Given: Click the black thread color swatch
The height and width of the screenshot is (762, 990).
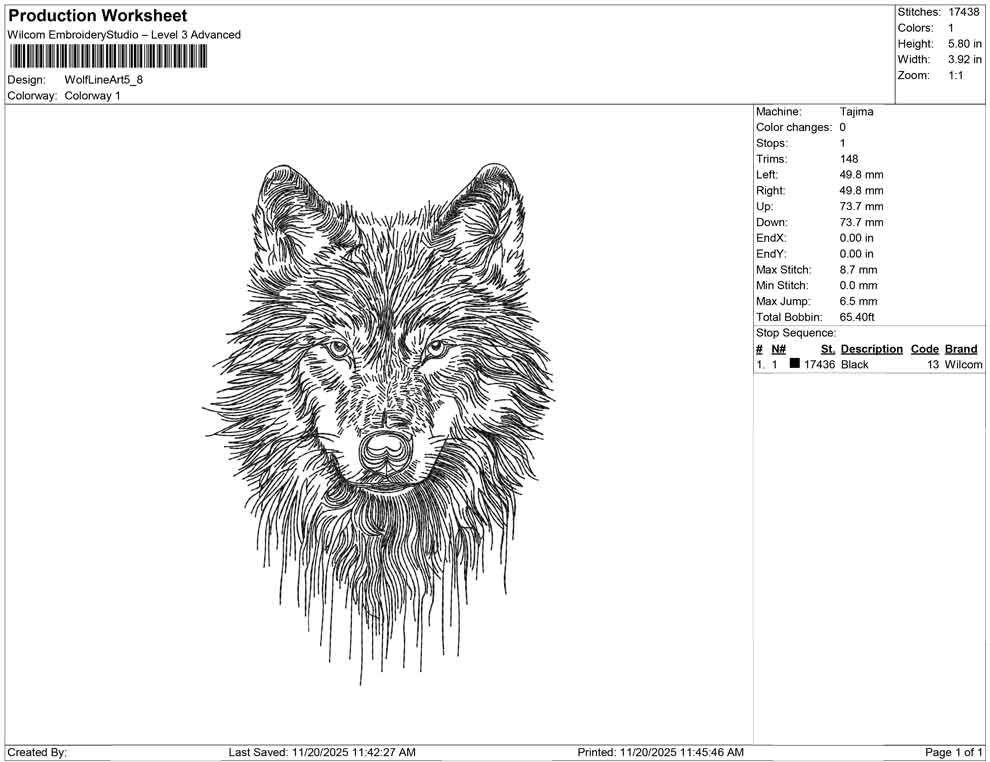Looking at the screenshot, I should click(796, 364).
